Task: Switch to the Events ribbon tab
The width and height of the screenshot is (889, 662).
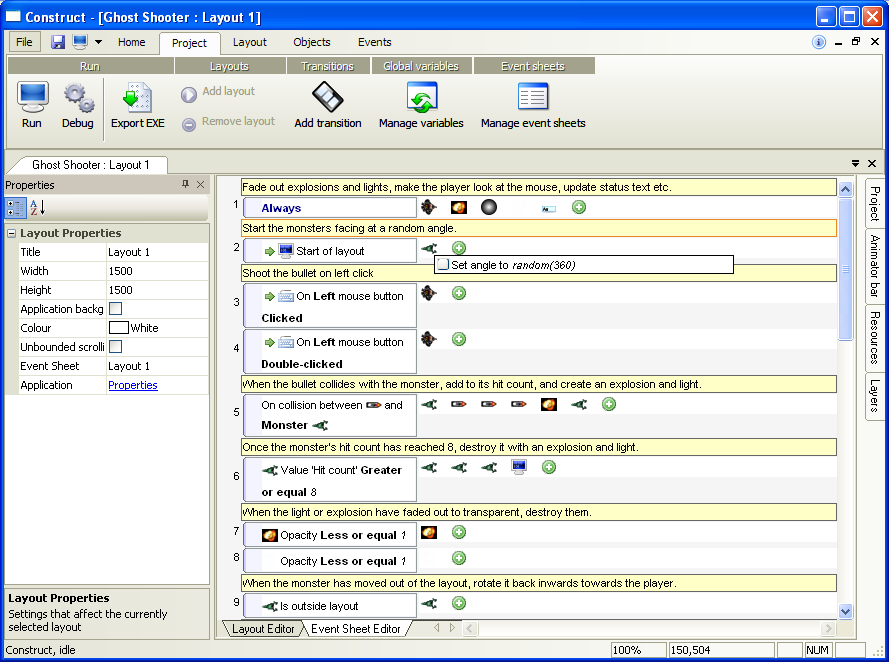Action: click(374, 42)
